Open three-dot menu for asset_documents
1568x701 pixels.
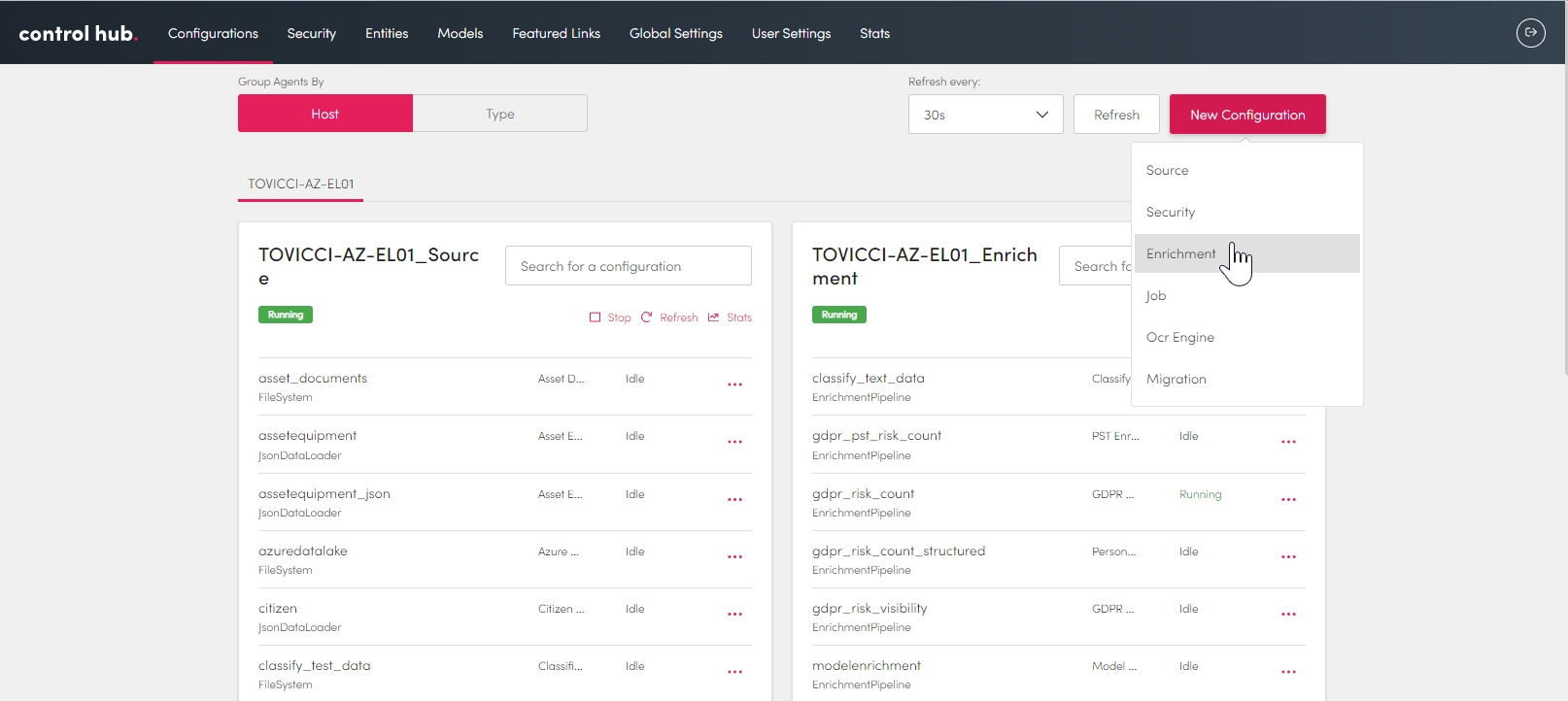(x=734, y=384)
